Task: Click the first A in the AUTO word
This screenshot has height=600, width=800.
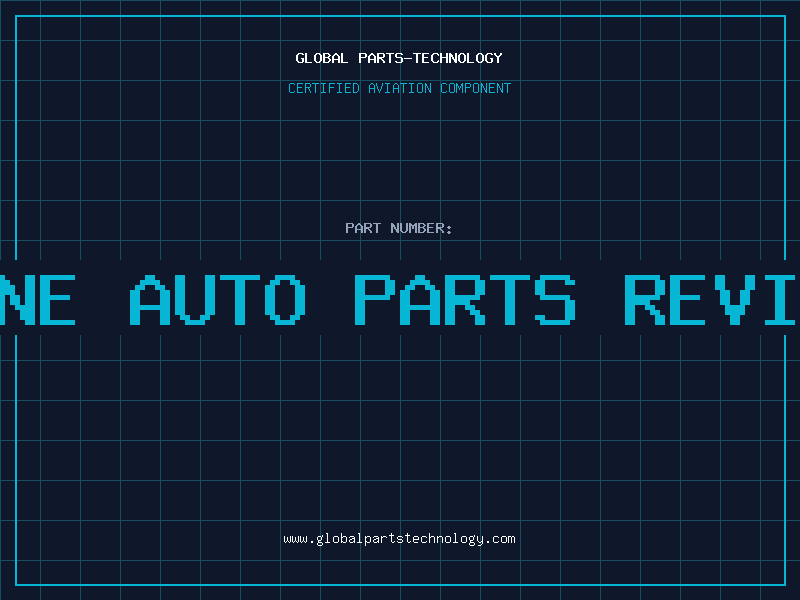Action: click(150, 299)
